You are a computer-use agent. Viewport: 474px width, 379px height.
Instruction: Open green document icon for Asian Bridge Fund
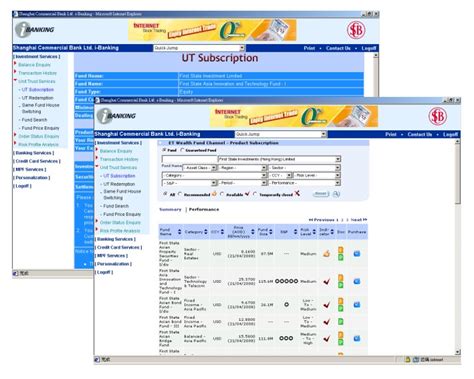[x=341, y=342]
